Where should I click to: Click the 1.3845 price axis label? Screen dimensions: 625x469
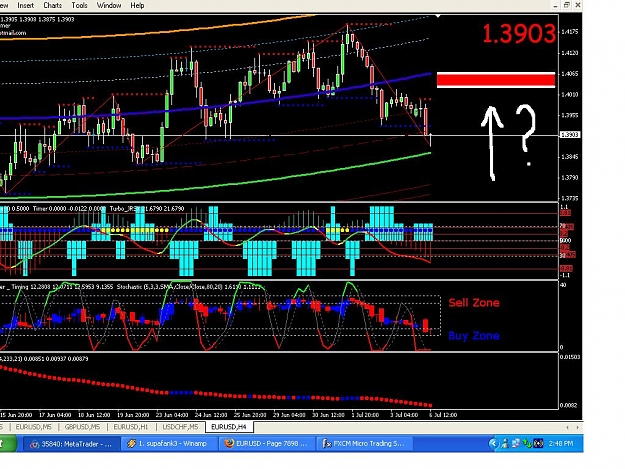point(570,157)
